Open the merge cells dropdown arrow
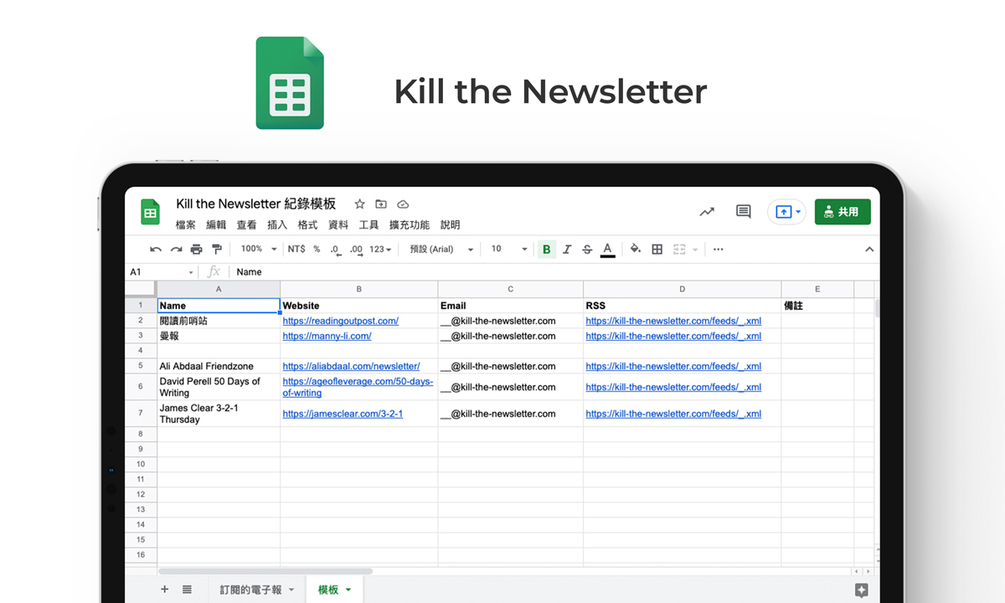 click(x=695, y=249)
